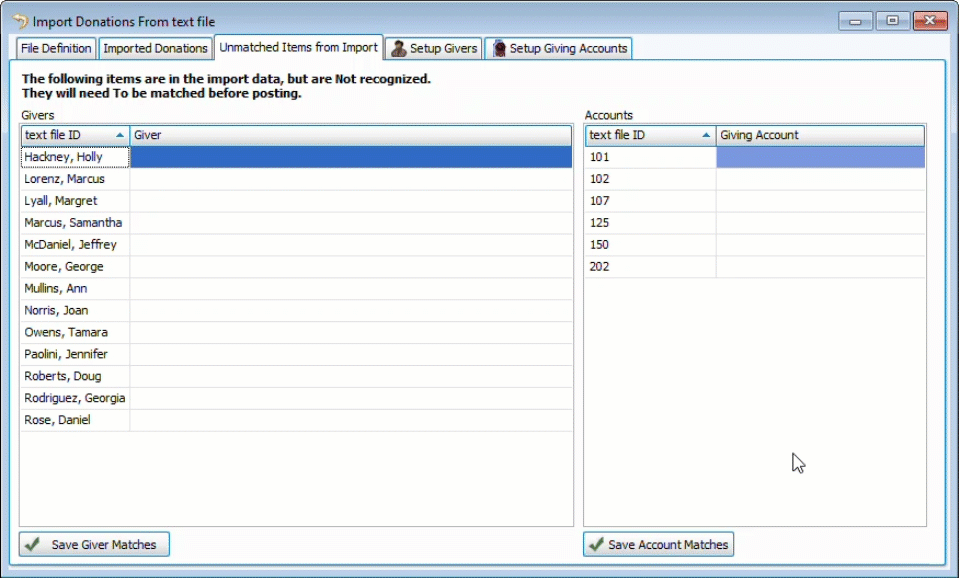Click the Giving Account column header
Viewport: 960px width, 578px height.
(820, 135)
